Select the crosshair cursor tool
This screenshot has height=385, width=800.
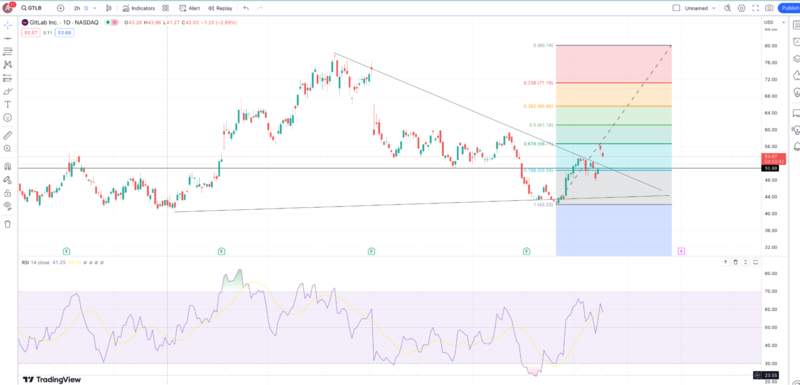(8, 25)
